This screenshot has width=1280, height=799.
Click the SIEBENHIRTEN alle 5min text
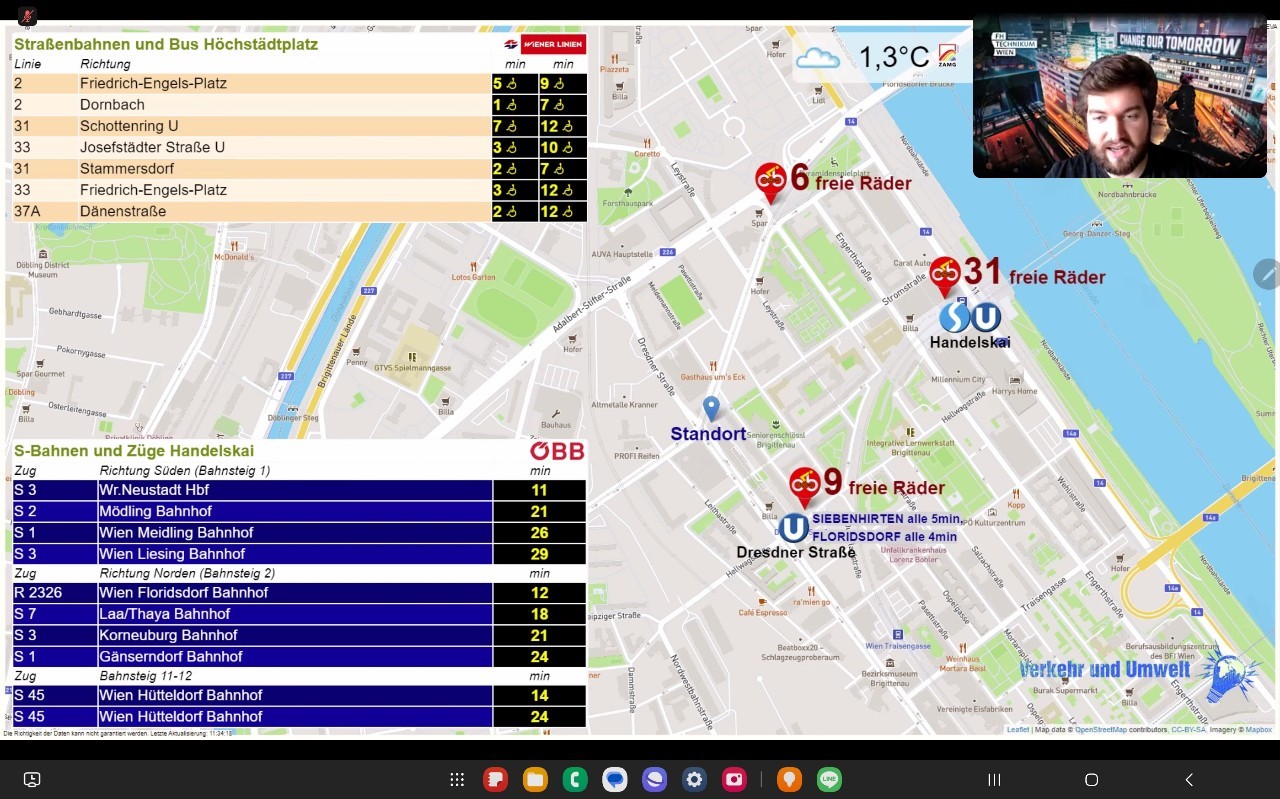[x=887, y=519]
